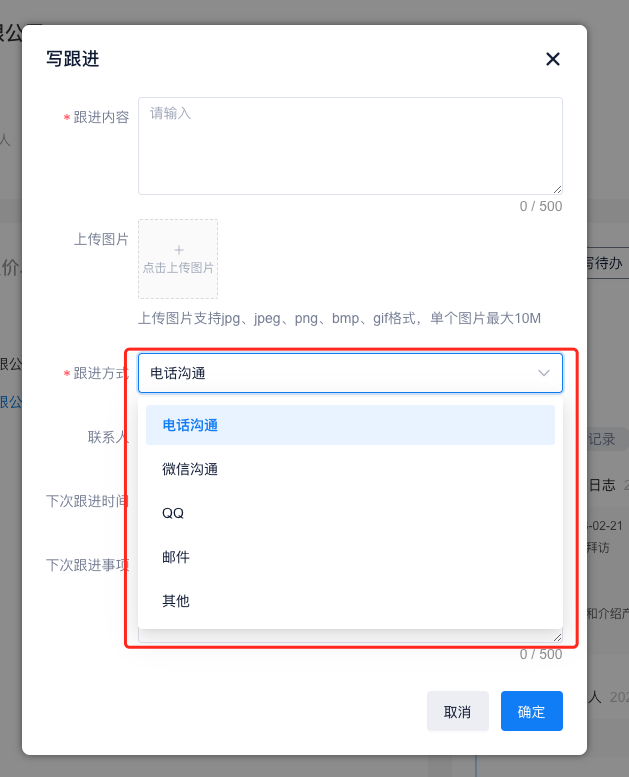Close the 写跟进 dialog with X

552,59
